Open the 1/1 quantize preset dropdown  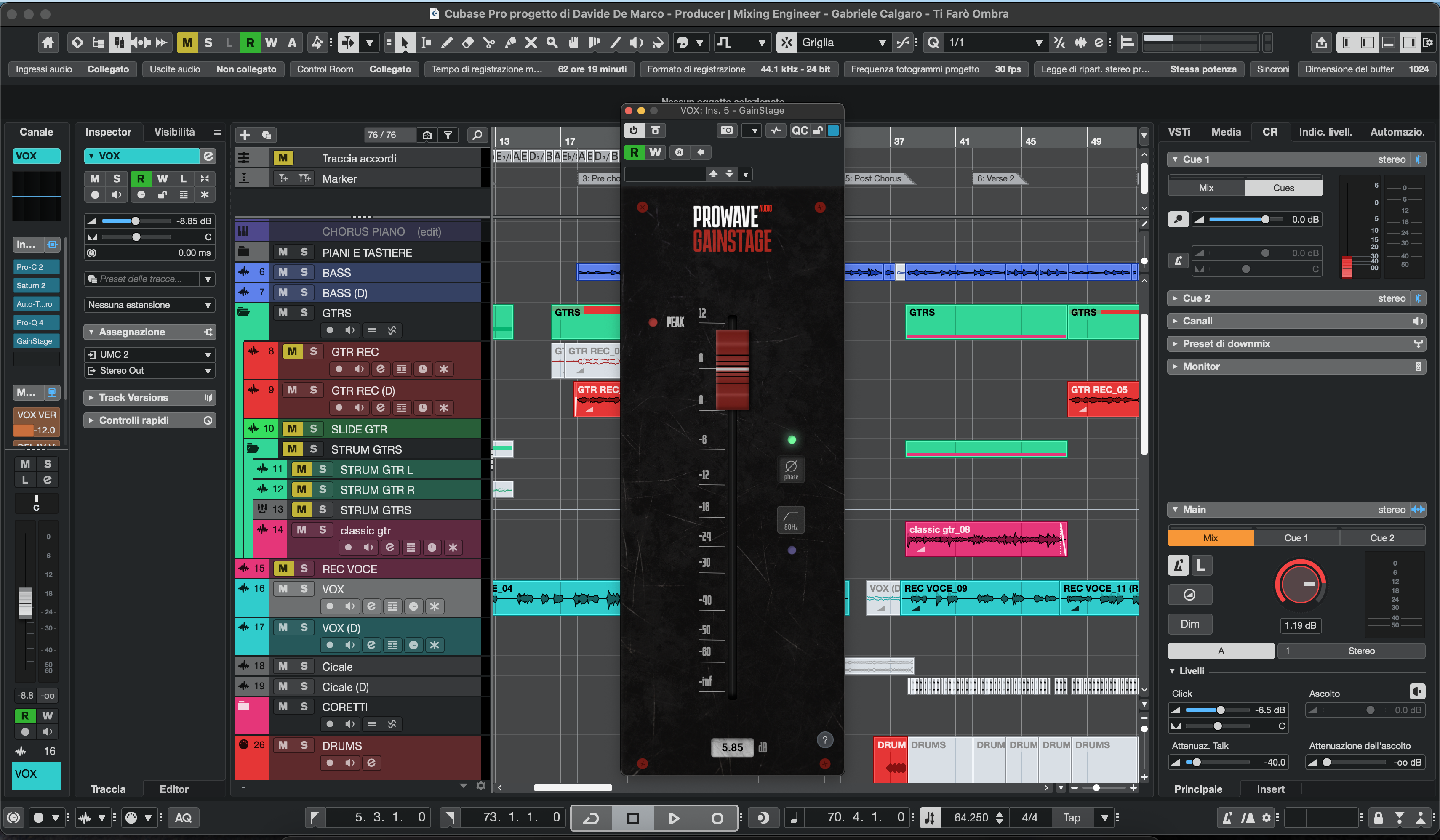pos(995,42)
